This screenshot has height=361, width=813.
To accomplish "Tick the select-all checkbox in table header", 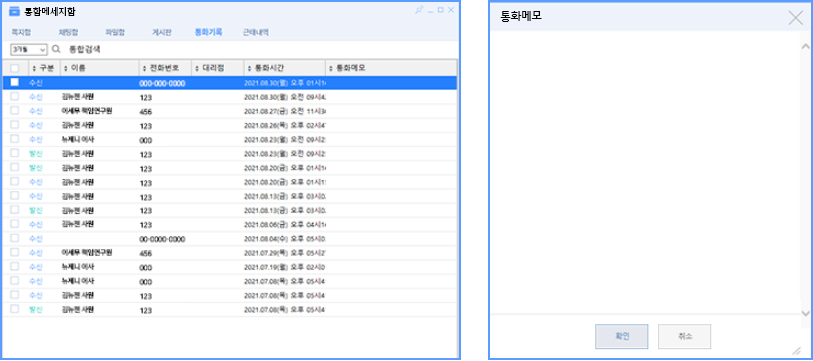I will tap(15, 68).
